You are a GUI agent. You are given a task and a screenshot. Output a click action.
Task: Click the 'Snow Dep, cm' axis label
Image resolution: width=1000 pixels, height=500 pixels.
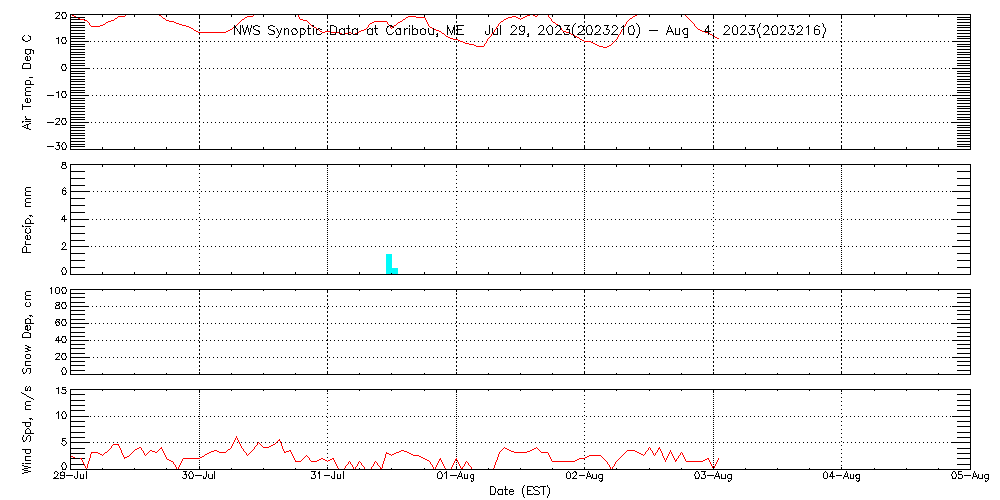pos(27,332)
